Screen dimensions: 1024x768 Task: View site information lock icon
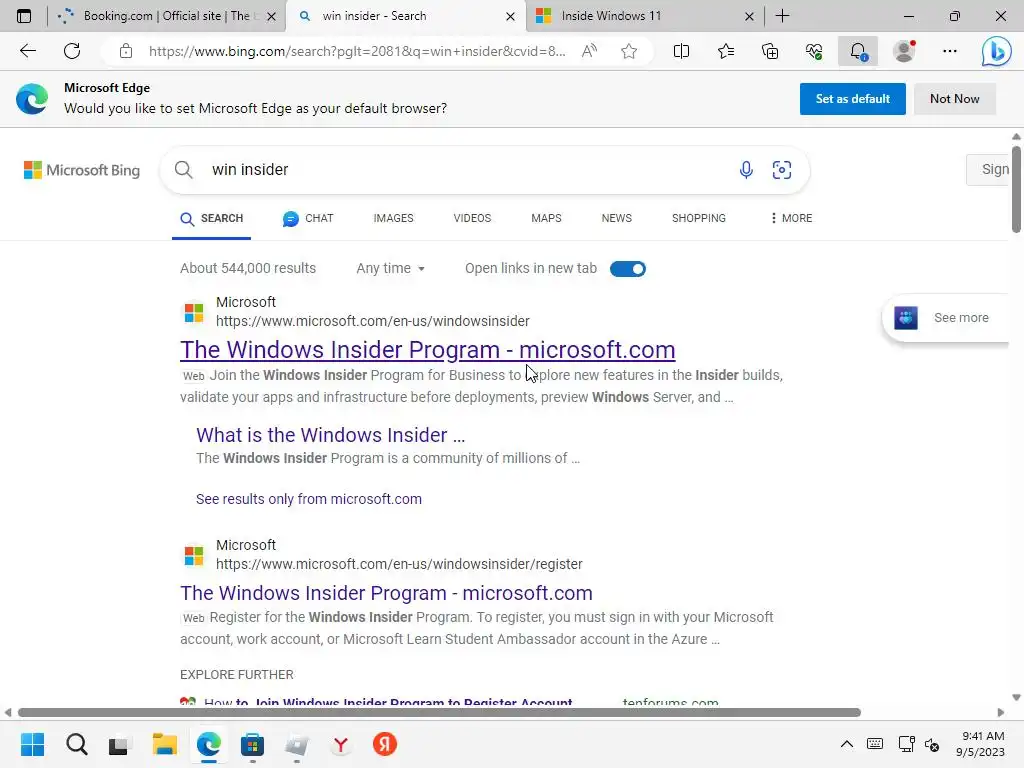126,51
